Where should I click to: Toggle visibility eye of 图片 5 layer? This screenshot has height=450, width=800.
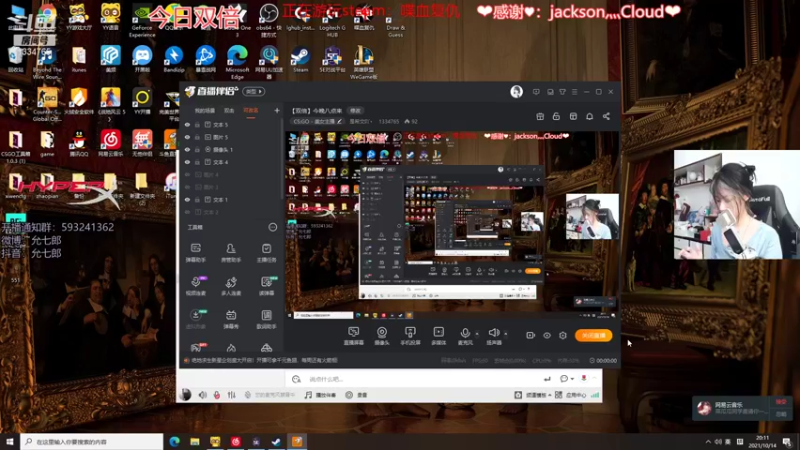187,137
